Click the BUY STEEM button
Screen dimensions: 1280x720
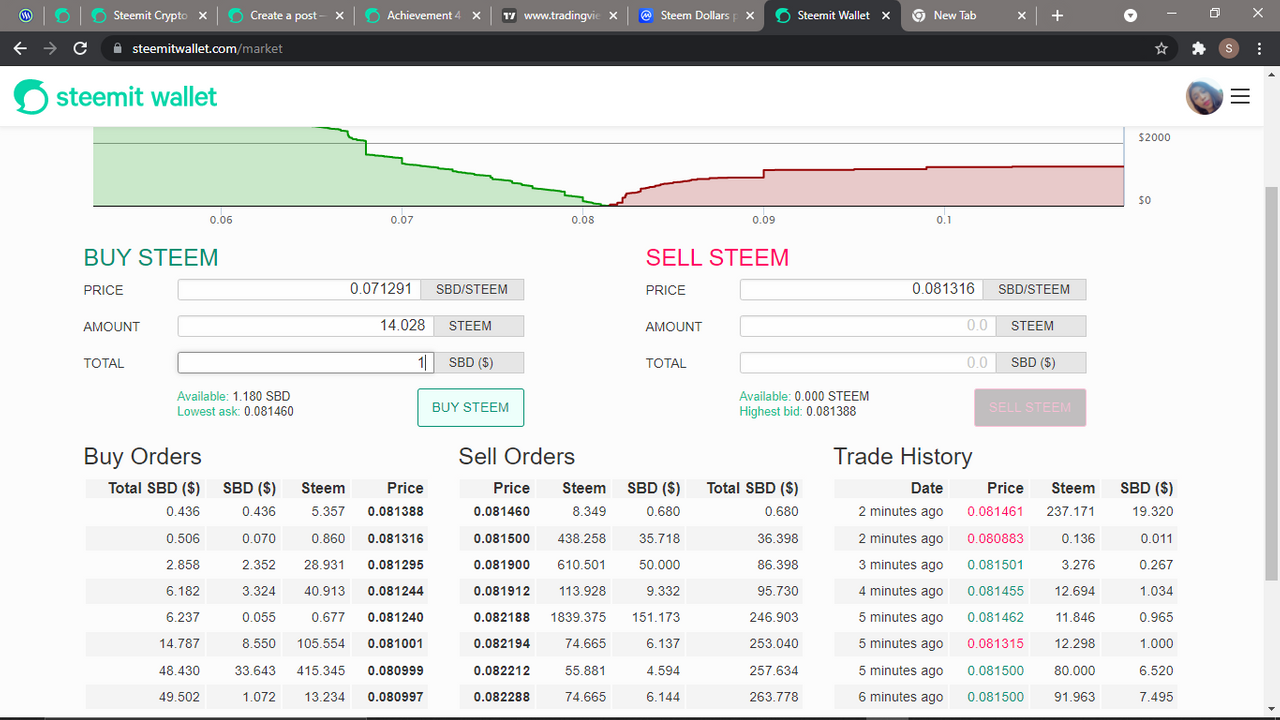pos(470,407)
